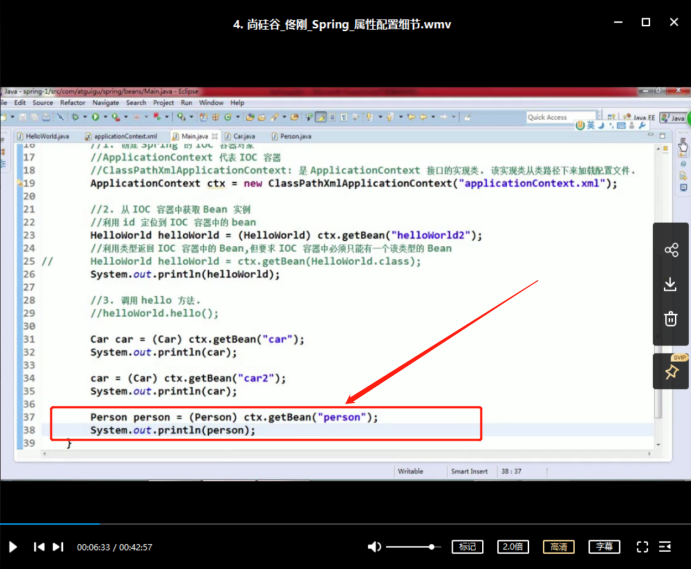Click the Open Perspective icon
The height and width of the screenshot is (569, 692).
pos(611,117)
